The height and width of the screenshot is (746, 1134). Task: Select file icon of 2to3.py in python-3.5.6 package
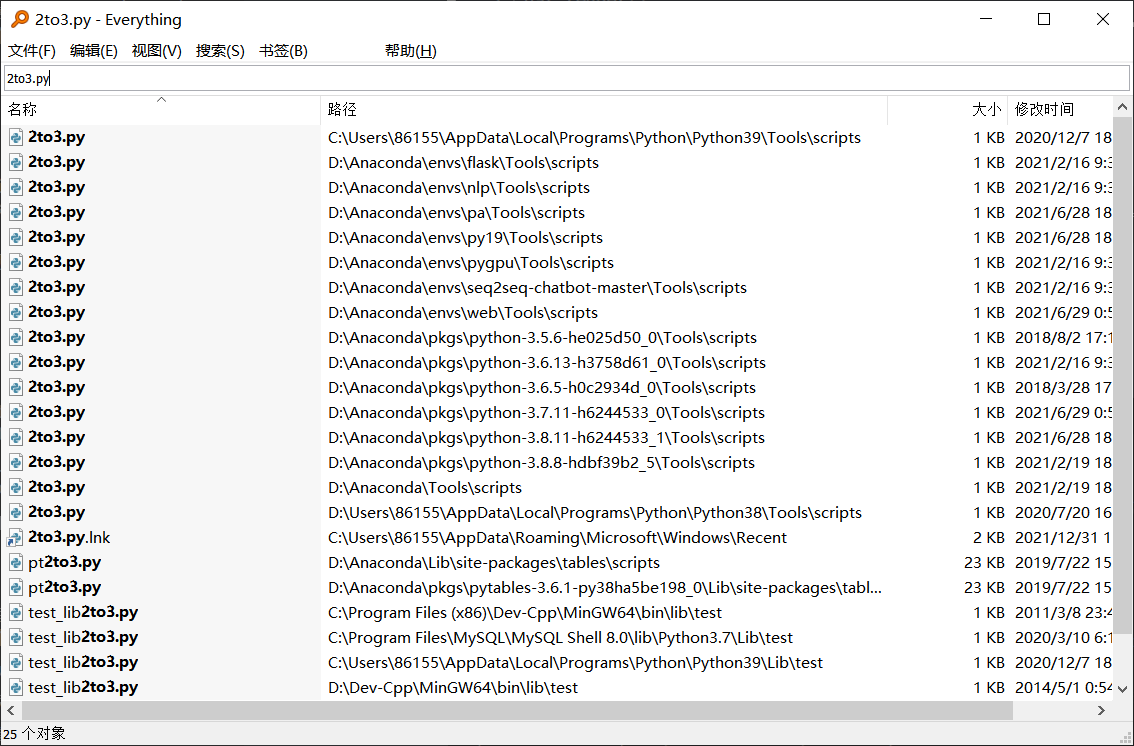(x=16, y=337)
